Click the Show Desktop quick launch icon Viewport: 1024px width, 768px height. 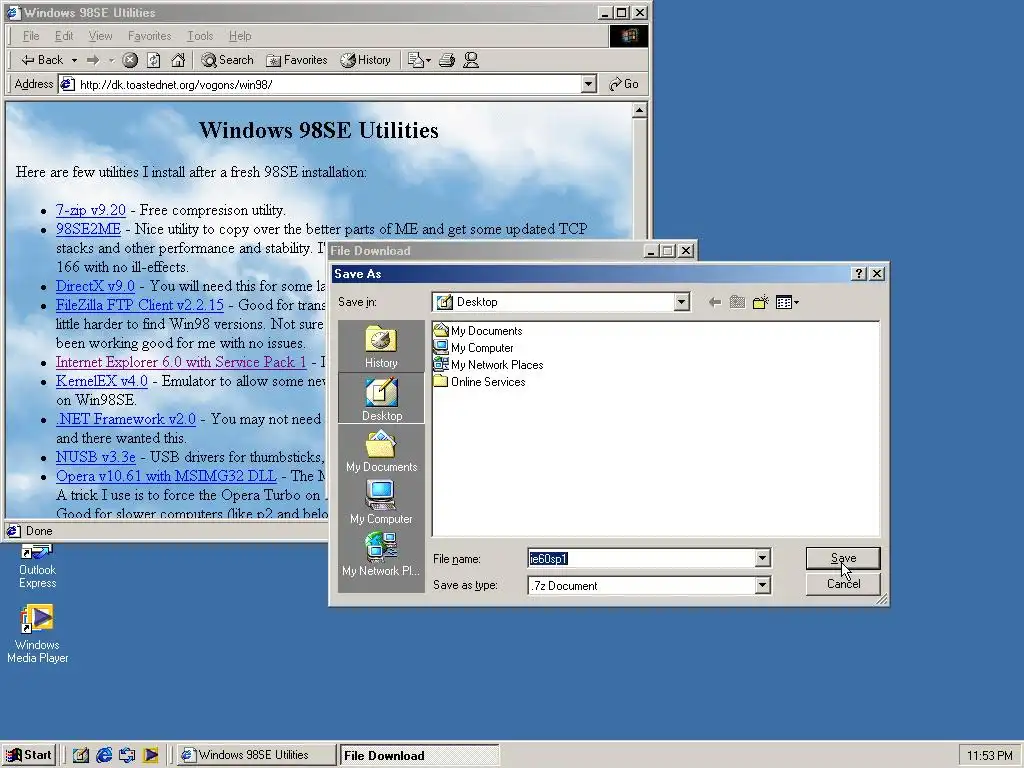81,755
